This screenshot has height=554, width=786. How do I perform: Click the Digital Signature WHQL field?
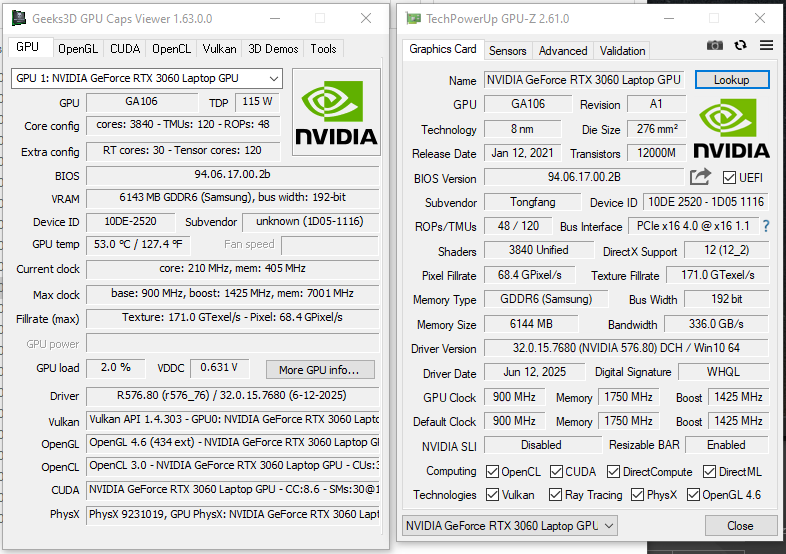723,372
